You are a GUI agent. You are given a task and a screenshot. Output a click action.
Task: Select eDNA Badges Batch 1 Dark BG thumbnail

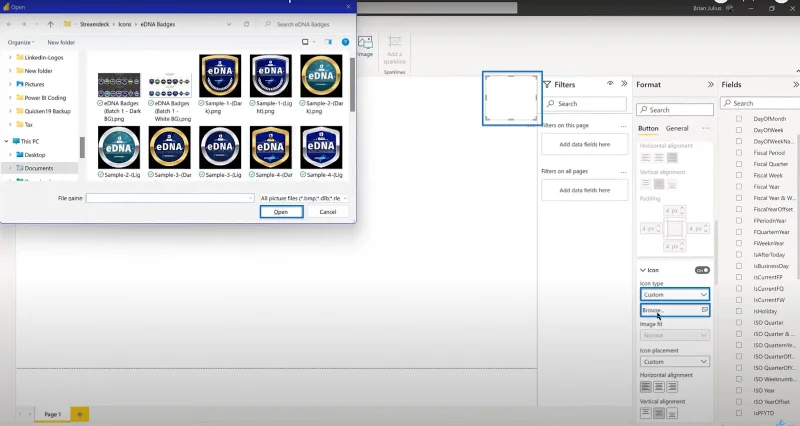click(x=119, y=85)
